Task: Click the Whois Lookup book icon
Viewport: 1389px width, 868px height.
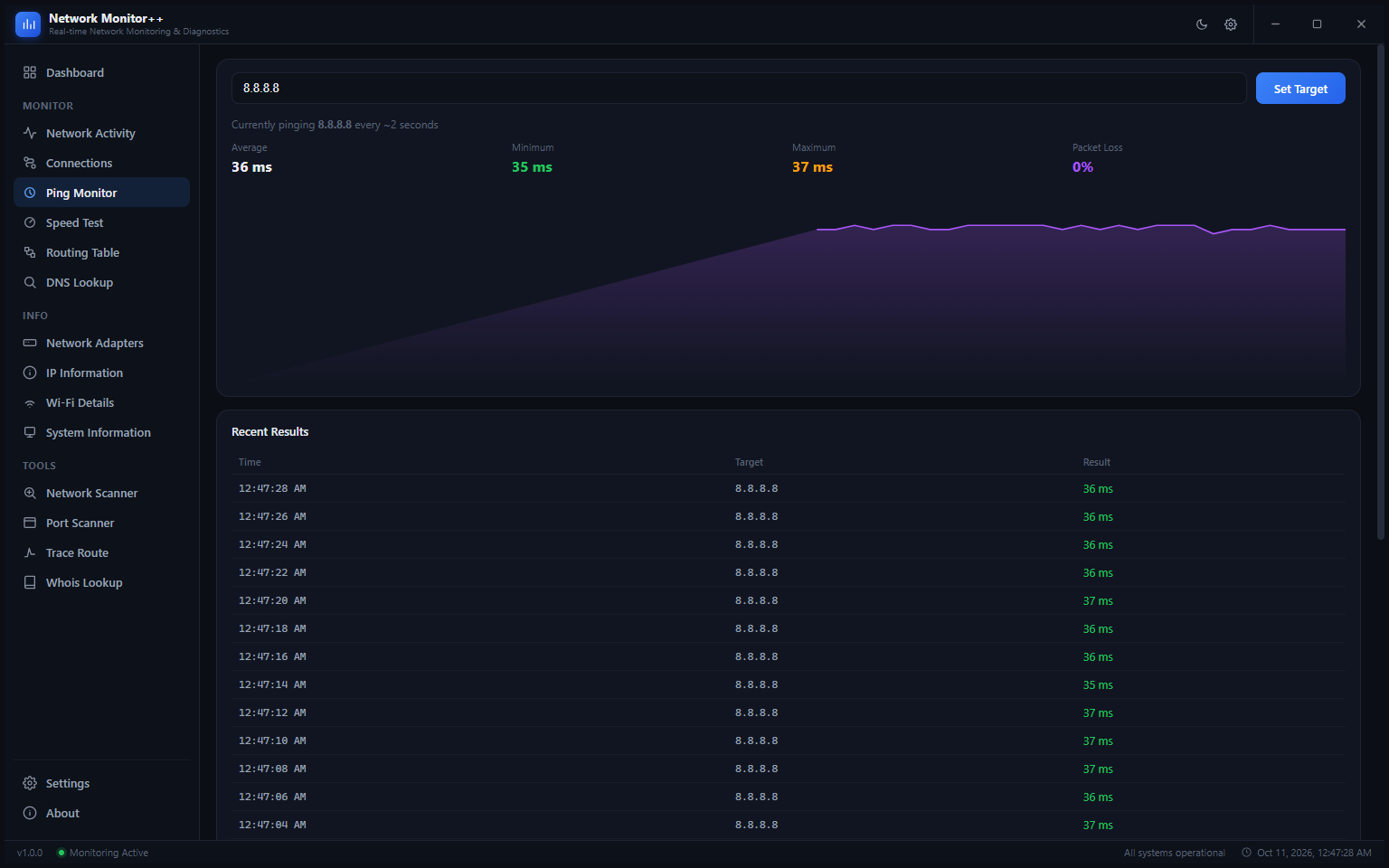Action: pyautogui.click(x=30, y=582)
